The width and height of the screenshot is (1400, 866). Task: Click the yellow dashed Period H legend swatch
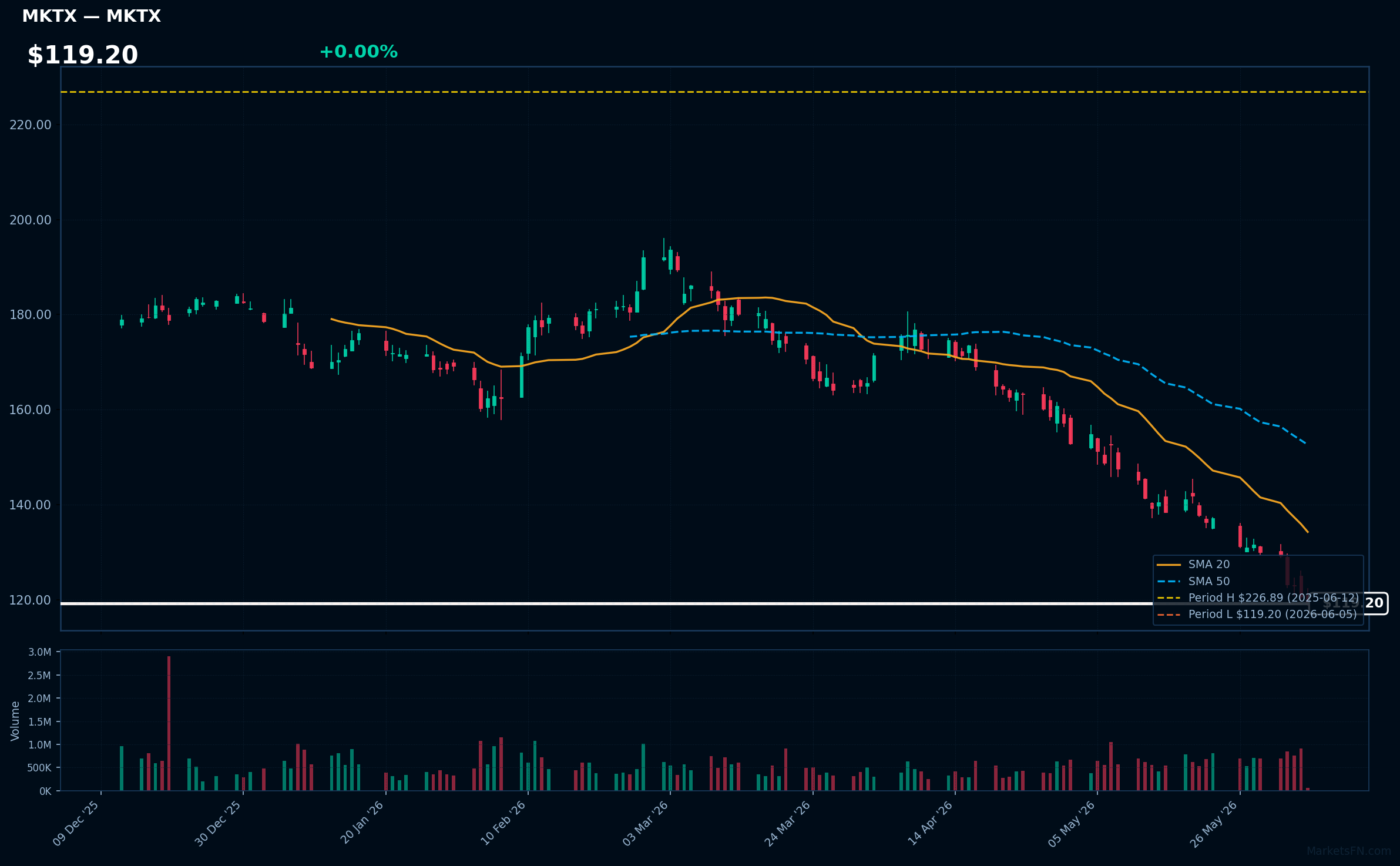(1169, 598)
